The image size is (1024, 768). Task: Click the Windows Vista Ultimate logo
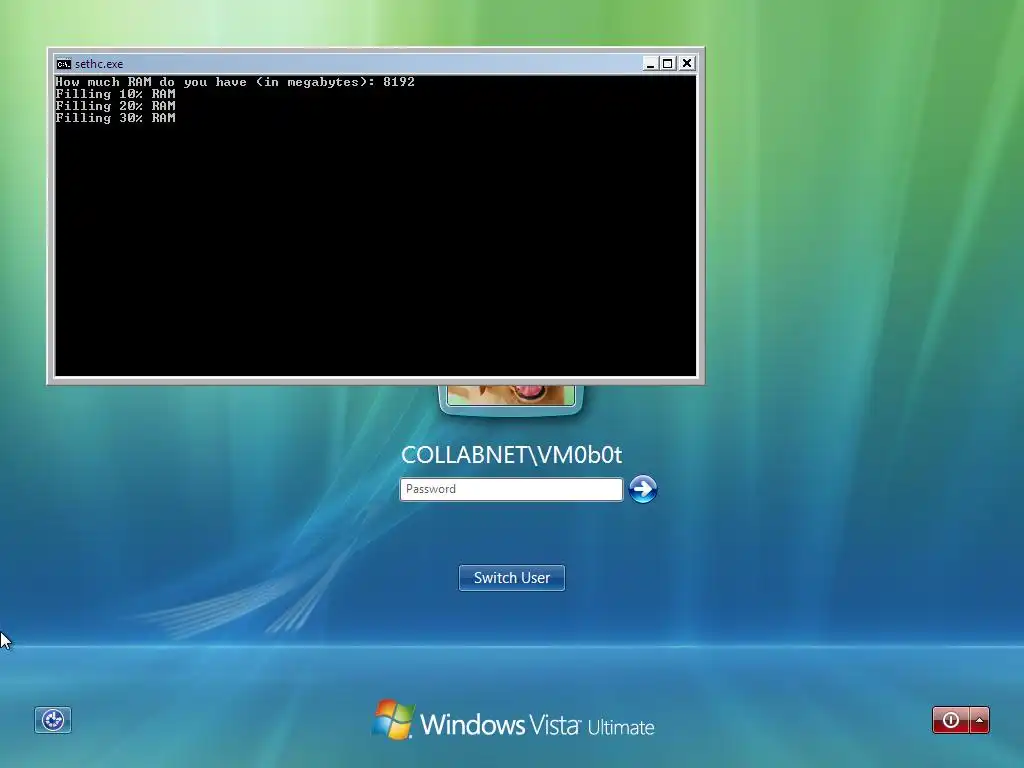513,721
